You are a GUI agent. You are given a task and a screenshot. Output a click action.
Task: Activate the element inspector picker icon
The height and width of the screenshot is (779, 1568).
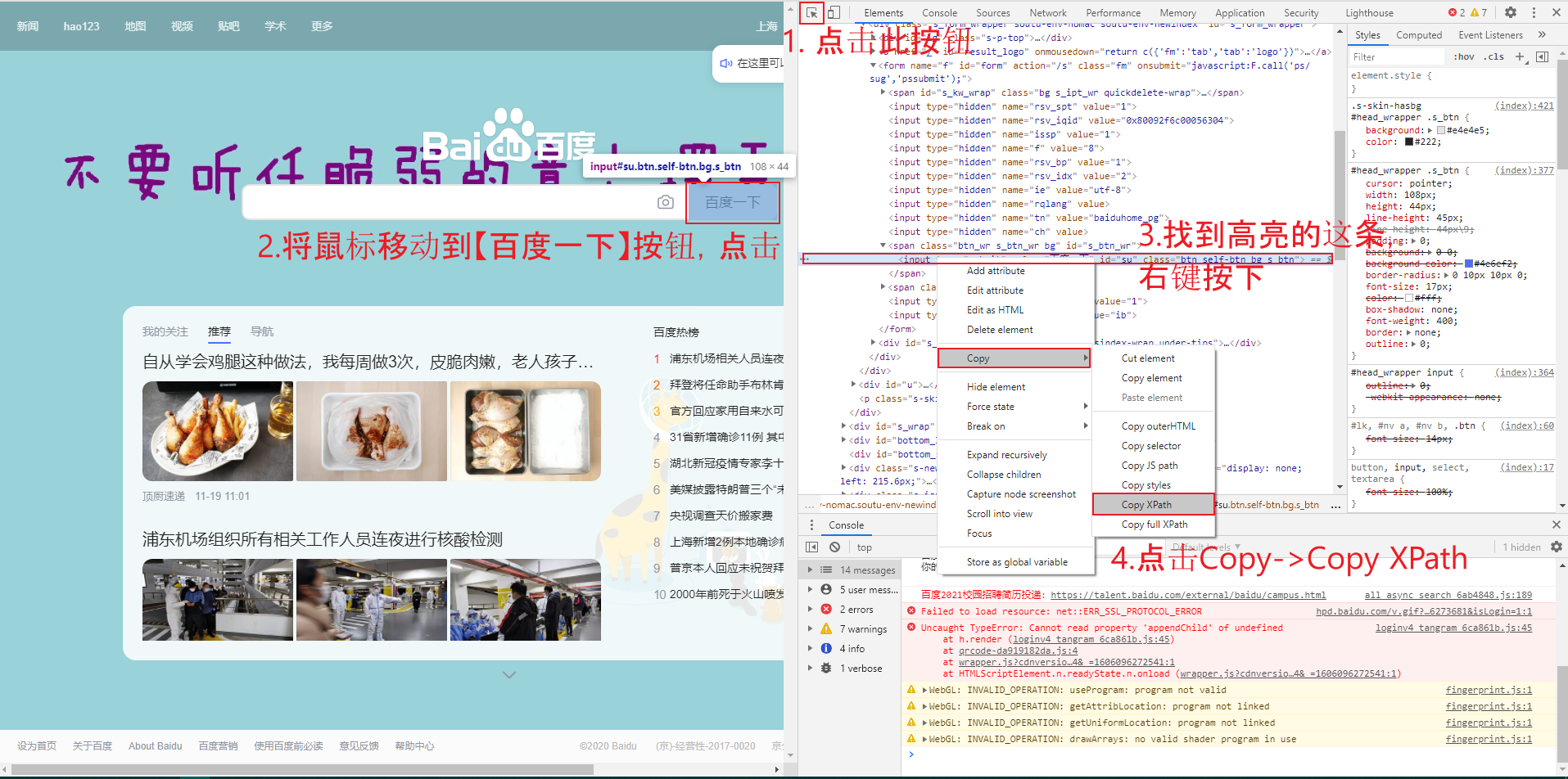[x=811, y=12]
